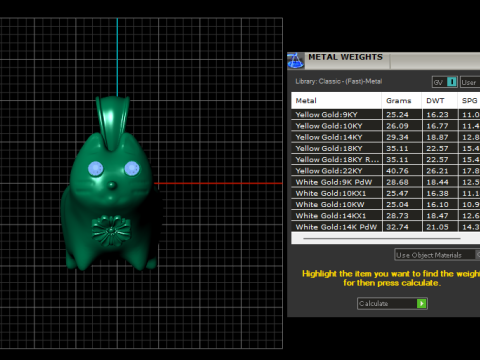Click the 26.21 DWT value

(x=437, y=171)
